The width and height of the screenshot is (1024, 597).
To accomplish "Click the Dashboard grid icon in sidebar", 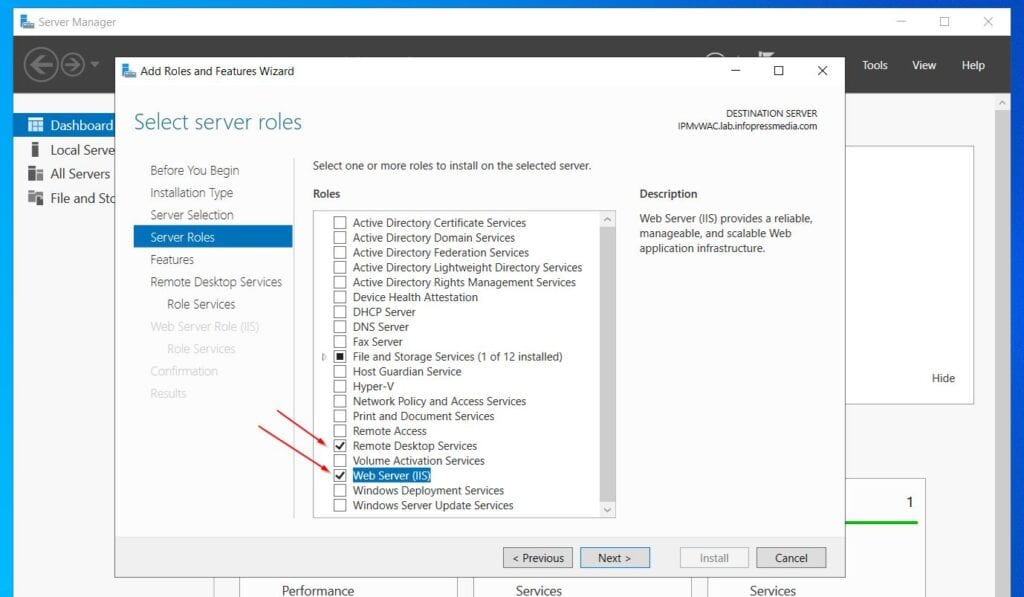I will click(x=35, y=125).
